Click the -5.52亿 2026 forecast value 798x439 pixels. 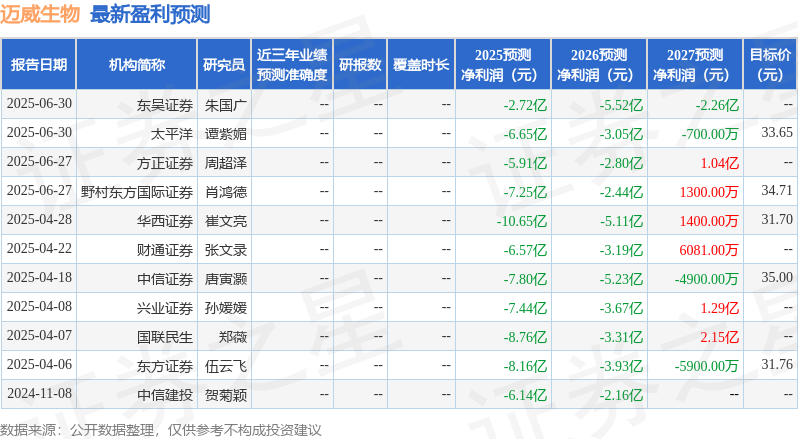(x=621, y=105)
